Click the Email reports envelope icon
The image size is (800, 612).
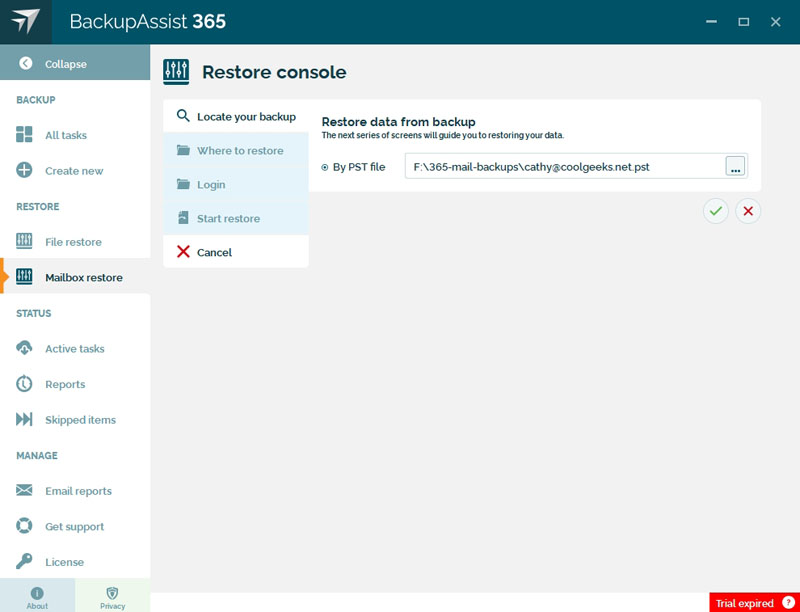tap(24, 491)
